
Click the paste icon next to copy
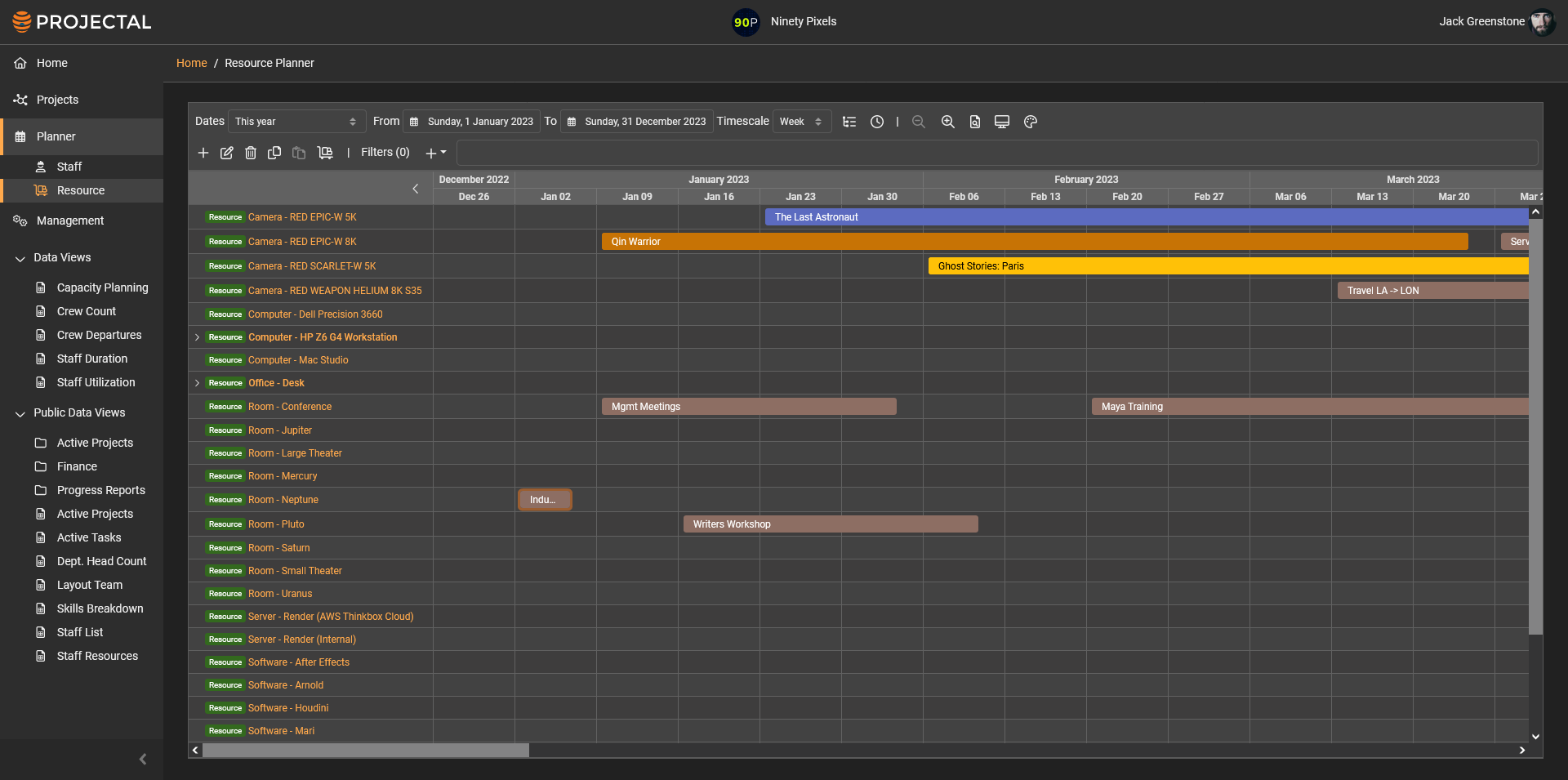[x=299, y=153]
